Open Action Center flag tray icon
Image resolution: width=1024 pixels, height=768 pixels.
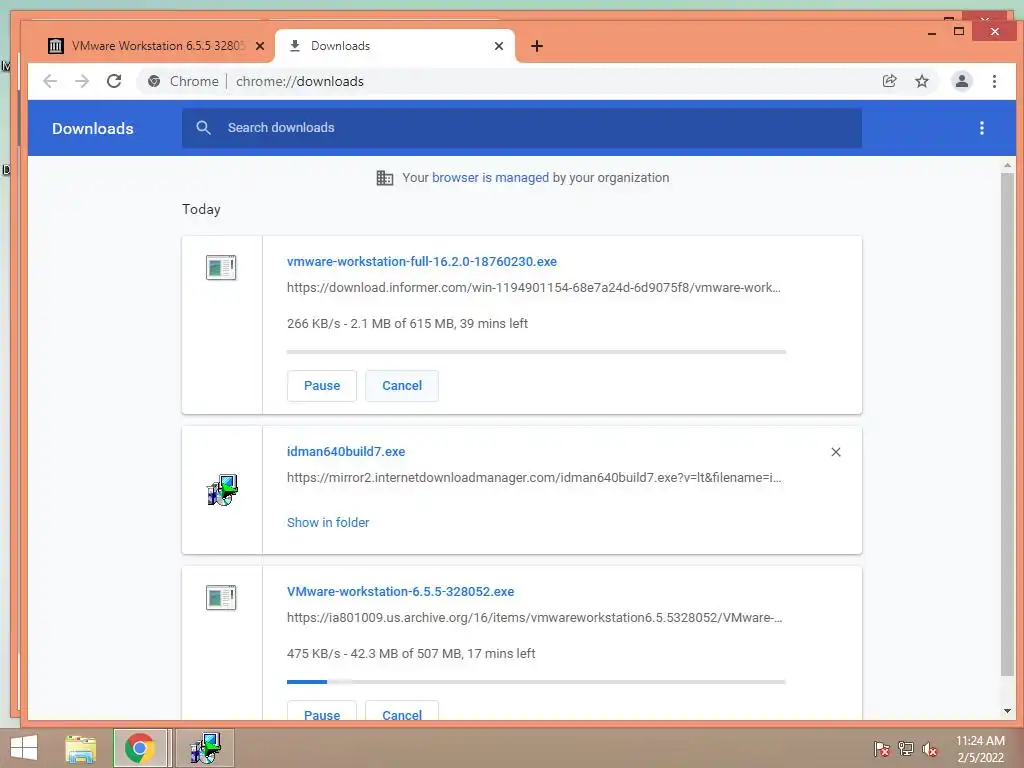click(x=882, y=749)
